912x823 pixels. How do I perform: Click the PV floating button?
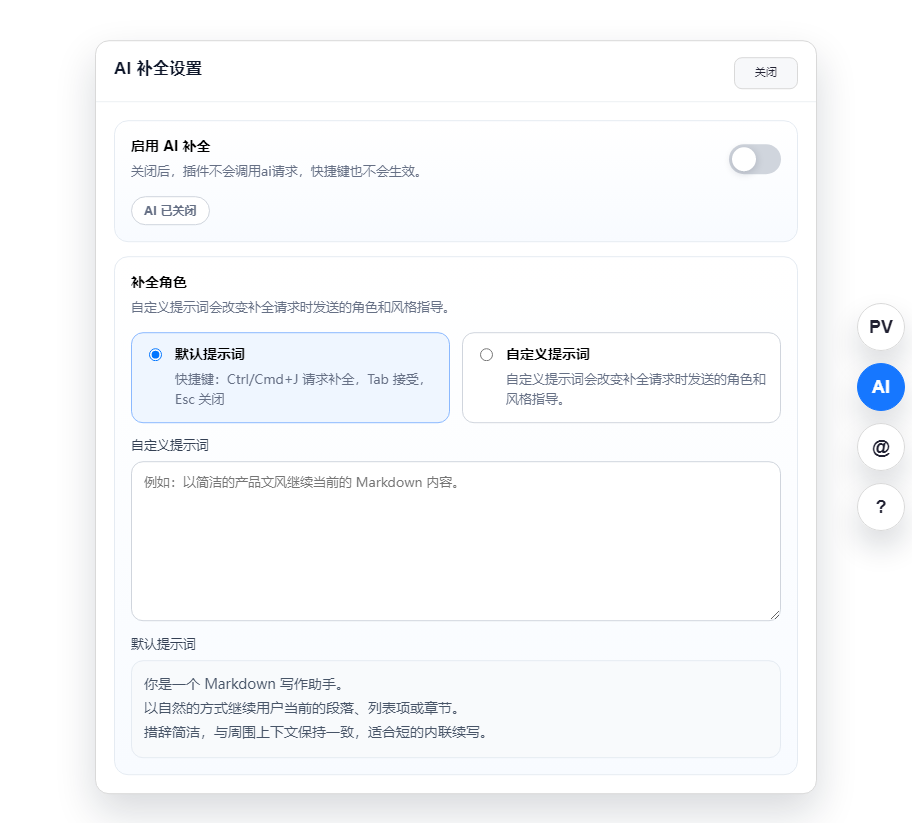coord(880,327)
